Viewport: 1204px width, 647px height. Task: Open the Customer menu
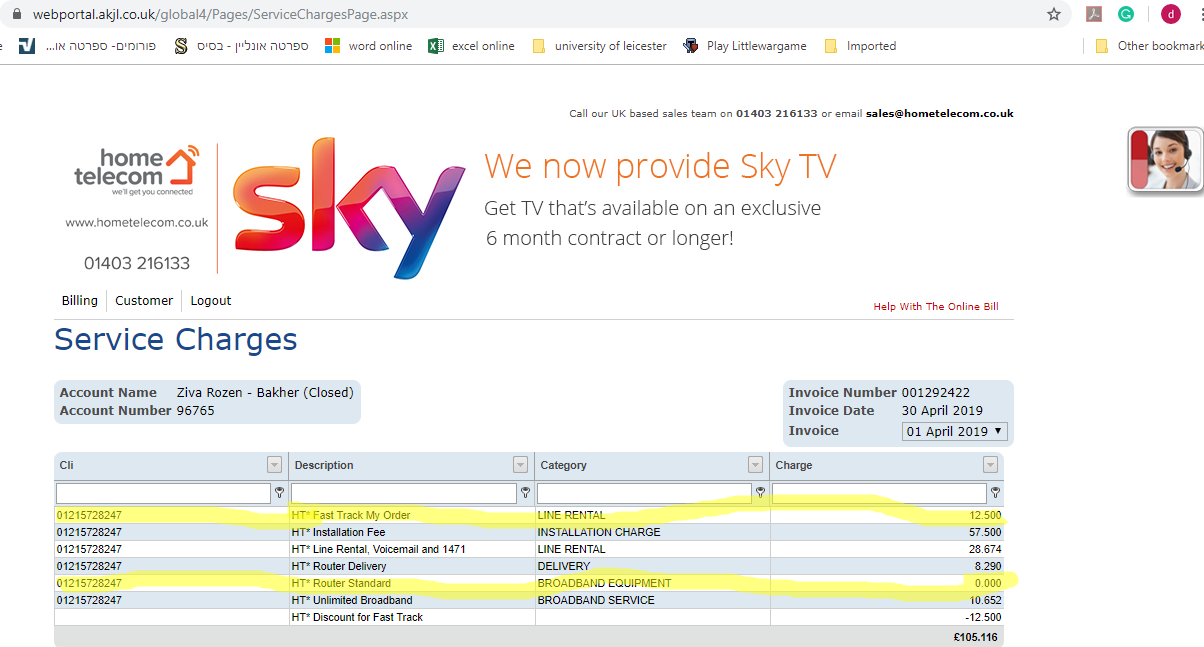[144, 300]
